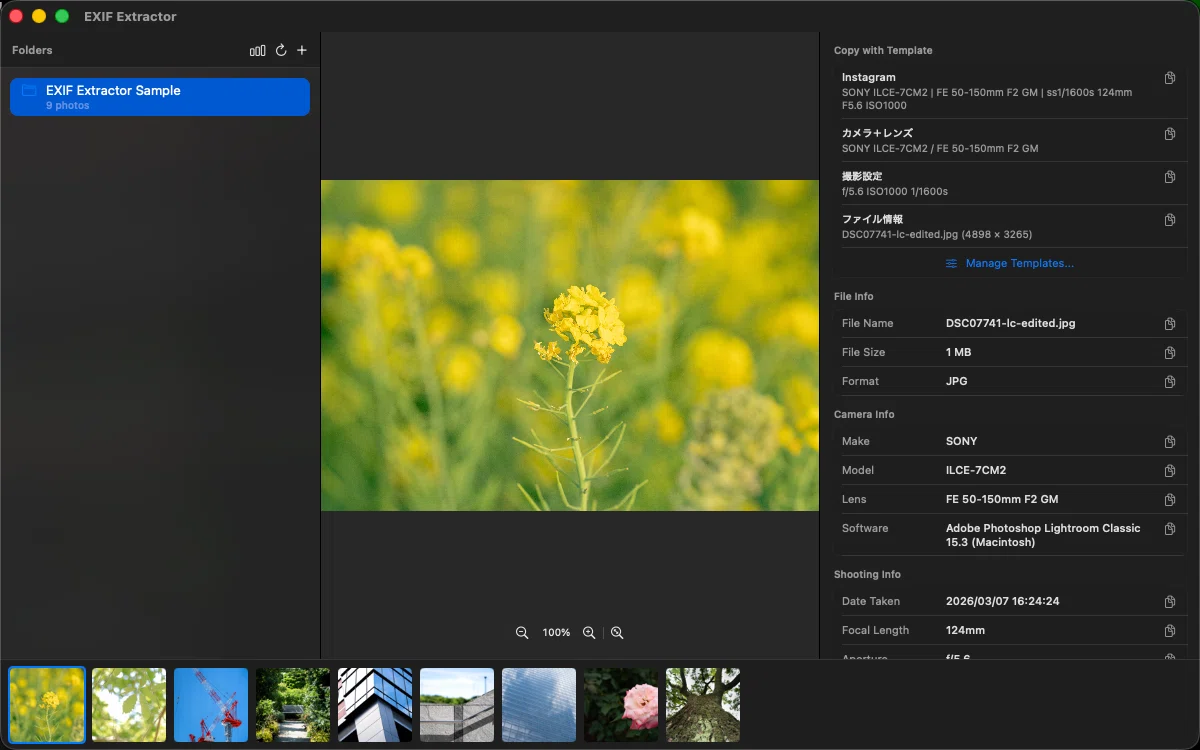Open the tree trunk thumbnail

(x=703, y=705)
